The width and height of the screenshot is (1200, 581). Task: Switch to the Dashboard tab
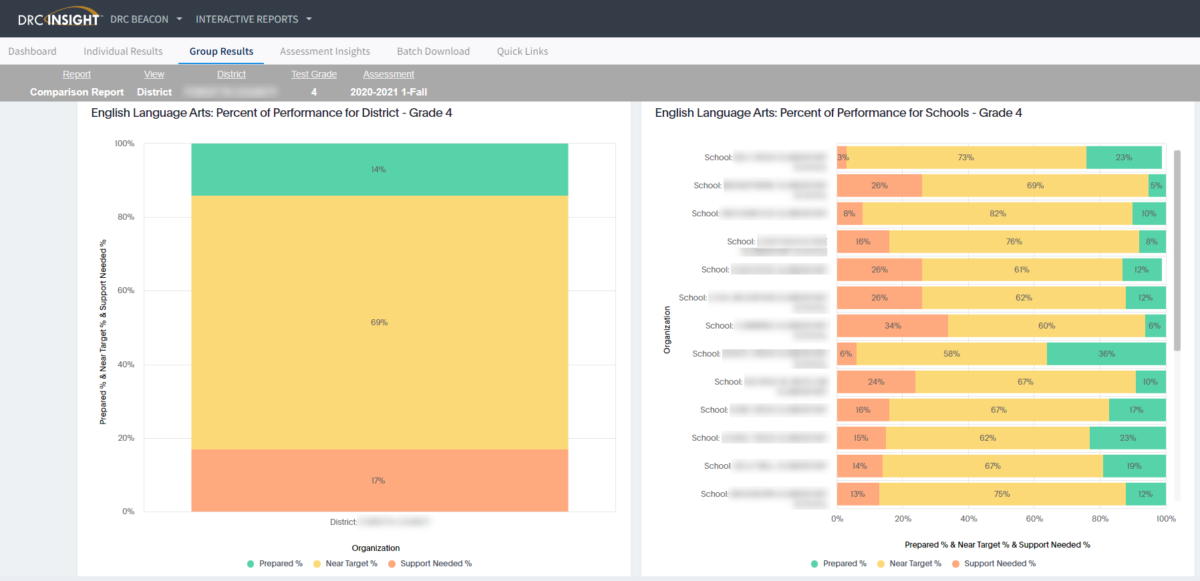click(x=32, y=51)
